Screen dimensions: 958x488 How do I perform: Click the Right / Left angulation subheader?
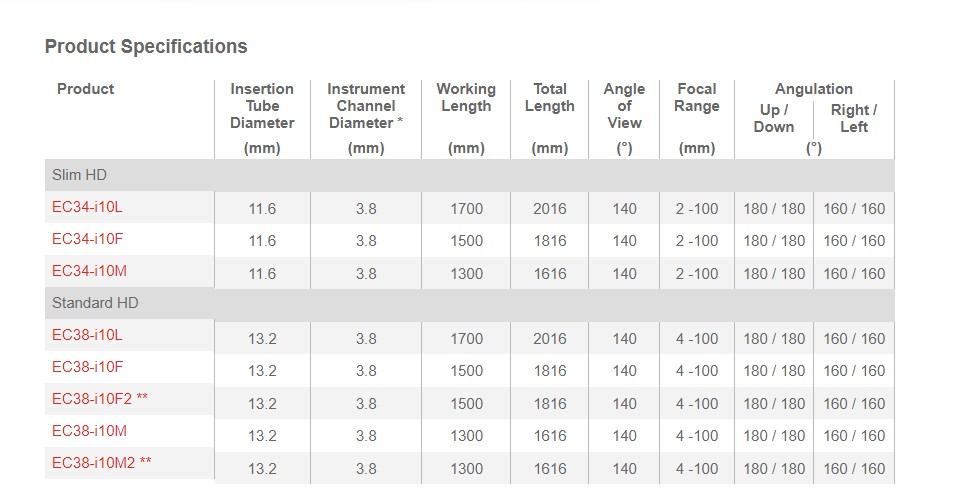854,118
